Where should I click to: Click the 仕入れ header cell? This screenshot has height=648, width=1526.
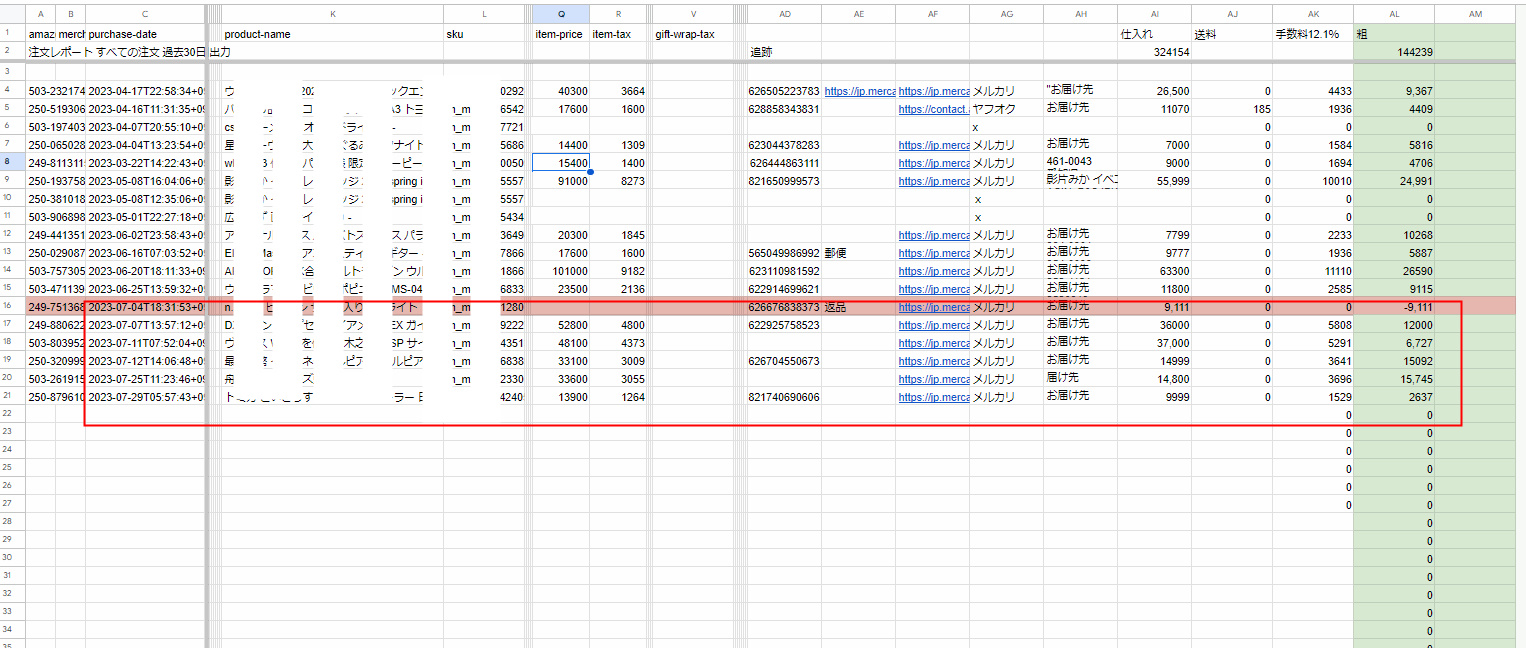[1154, 34]
